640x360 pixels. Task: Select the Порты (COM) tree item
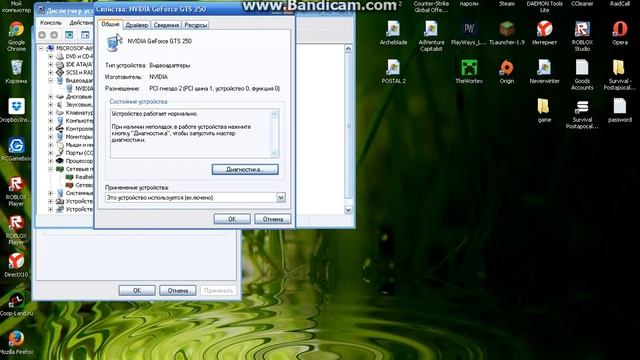(76, 153)
